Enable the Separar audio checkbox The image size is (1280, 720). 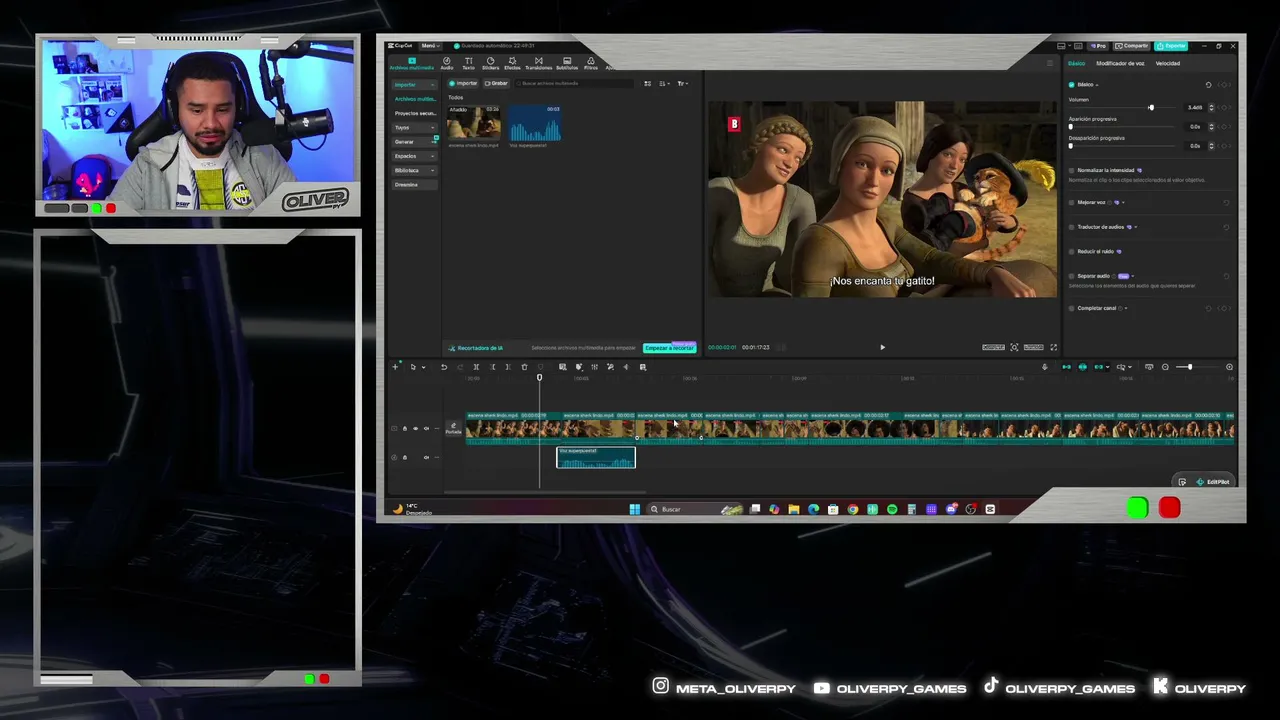[x=1071, y=276]
